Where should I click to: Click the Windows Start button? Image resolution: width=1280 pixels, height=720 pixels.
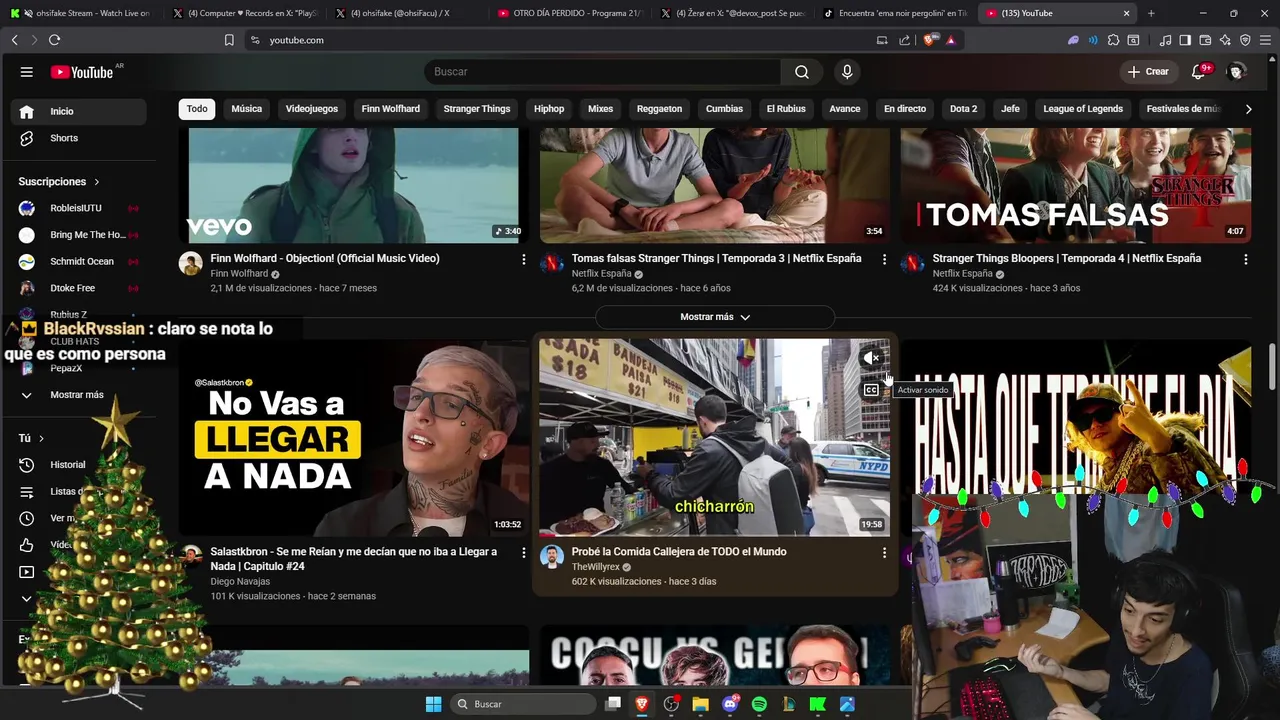(x=433, y=704)
